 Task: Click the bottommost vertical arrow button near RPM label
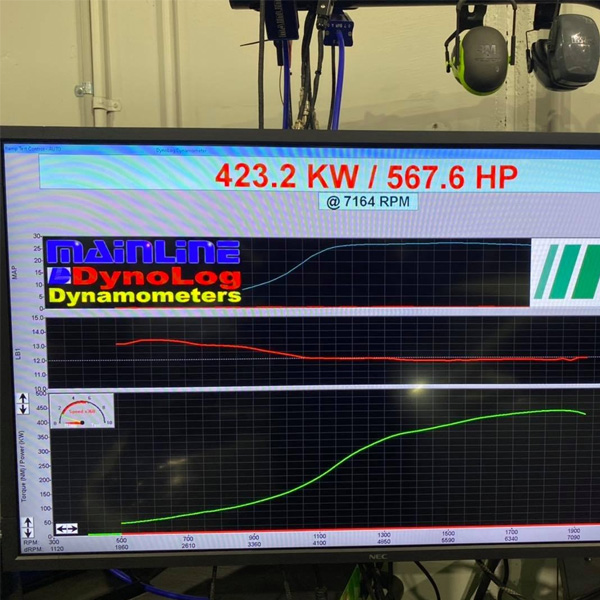pyautogui.click(x=28, y=533)
